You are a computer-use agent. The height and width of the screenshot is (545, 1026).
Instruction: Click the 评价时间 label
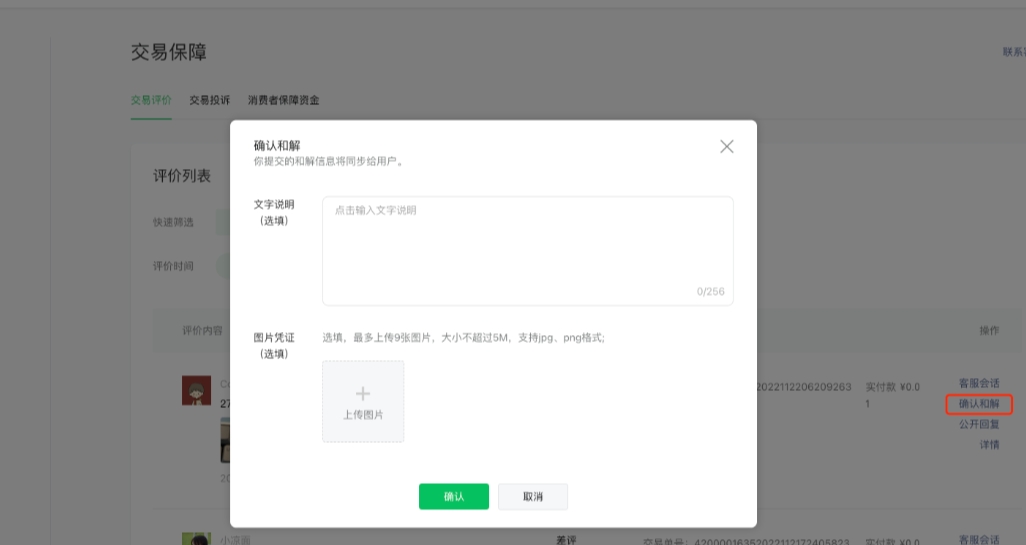coord(173,266)
